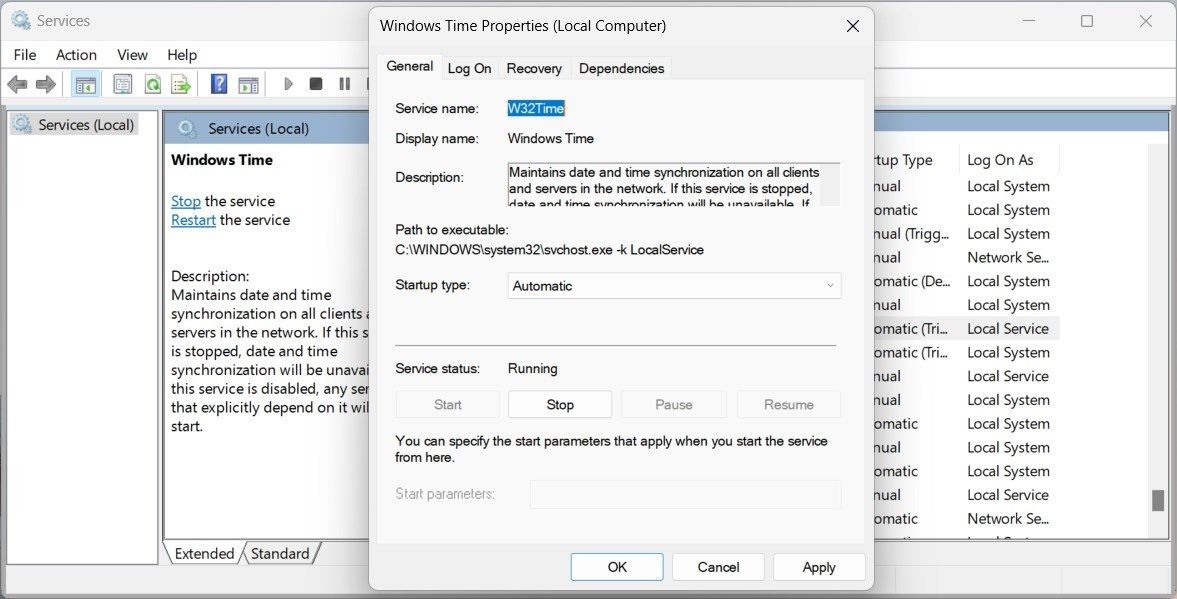This screenshot has height=599, width=1177.
Task: Switch to the Extended view tab
Action: click(204, 553)
